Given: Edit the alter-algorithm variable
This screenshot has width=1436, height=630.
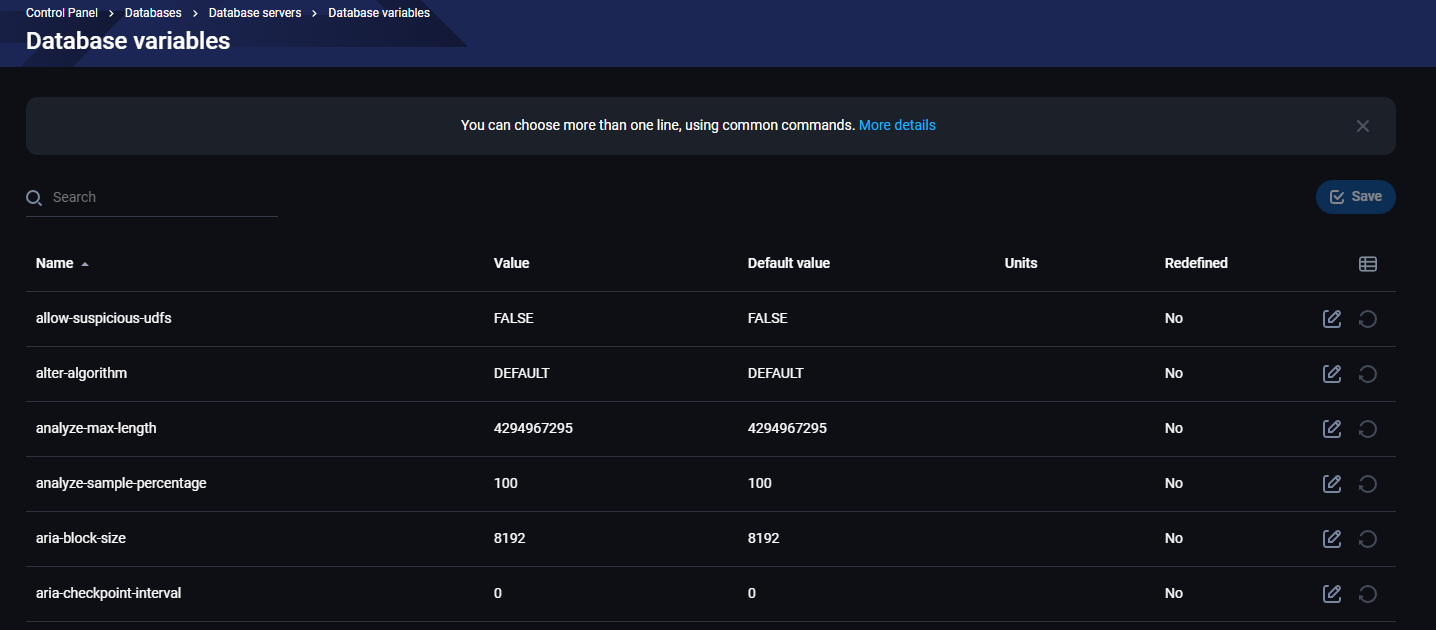Looking at the screenshot, I should 1331,374.
